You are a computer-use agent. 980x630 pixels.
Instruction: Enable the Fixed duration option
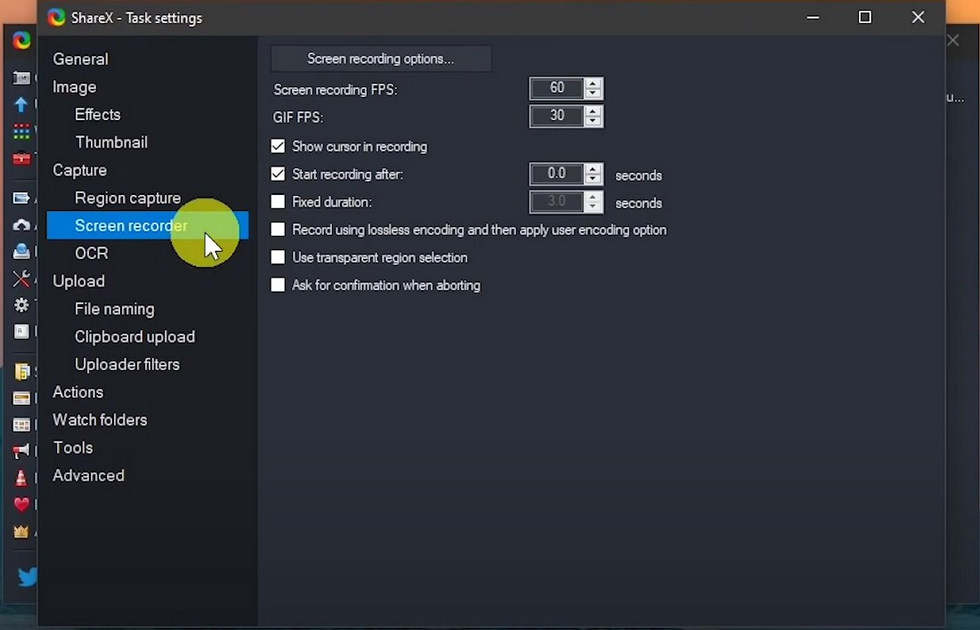coord(277,201)
